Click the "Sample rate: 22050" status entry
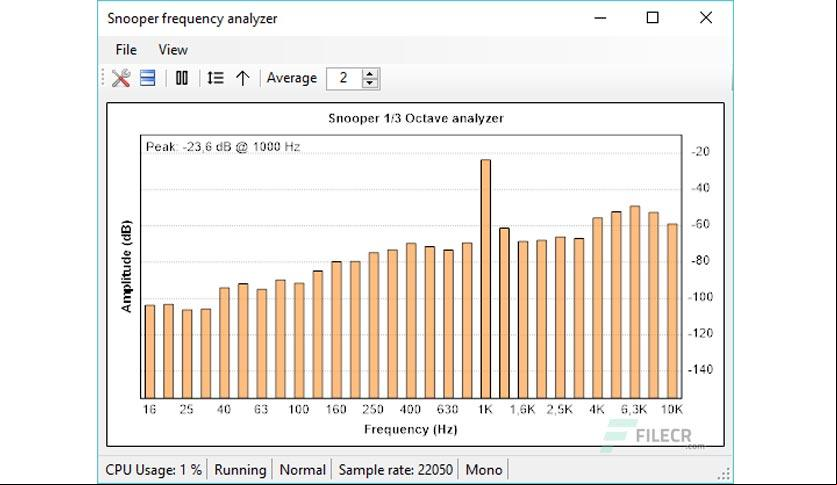Screen dimensions: 837x485 (396, 470)
